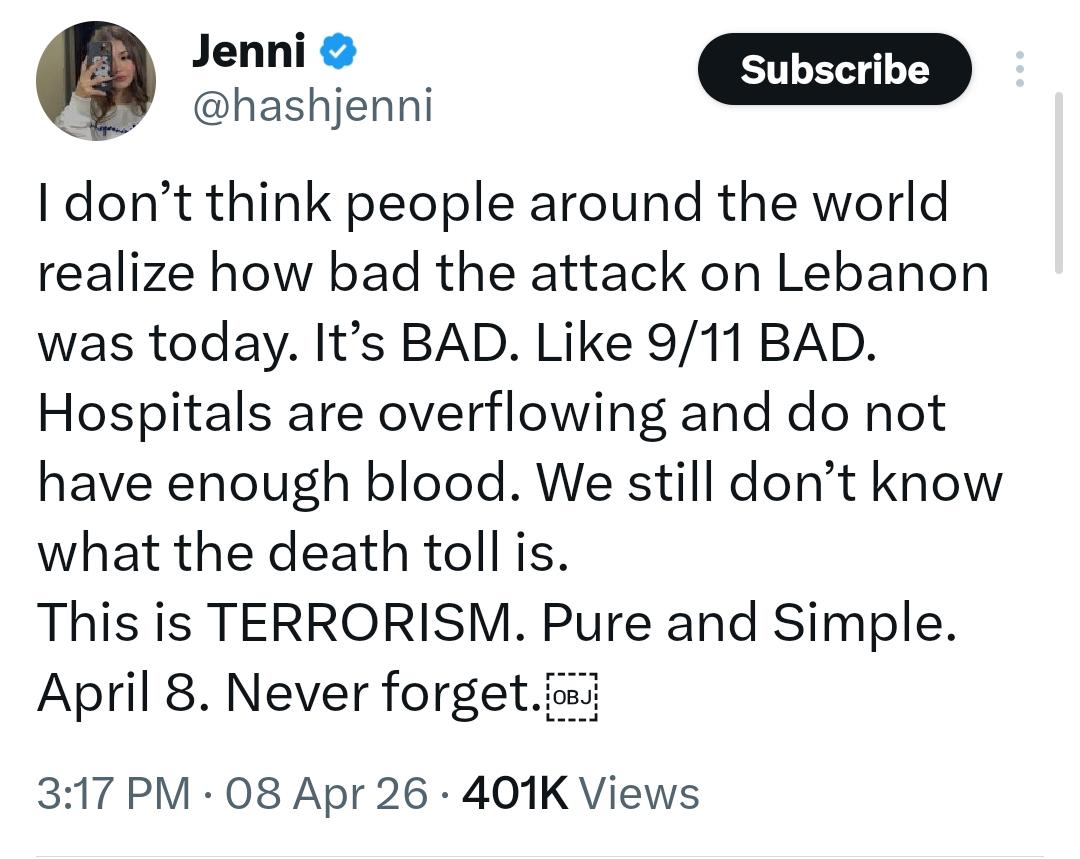The height and width of the screenshot is (859, 1080).
Task: Open the 3:17 PM timestamp link
Action: coord(113,793)
